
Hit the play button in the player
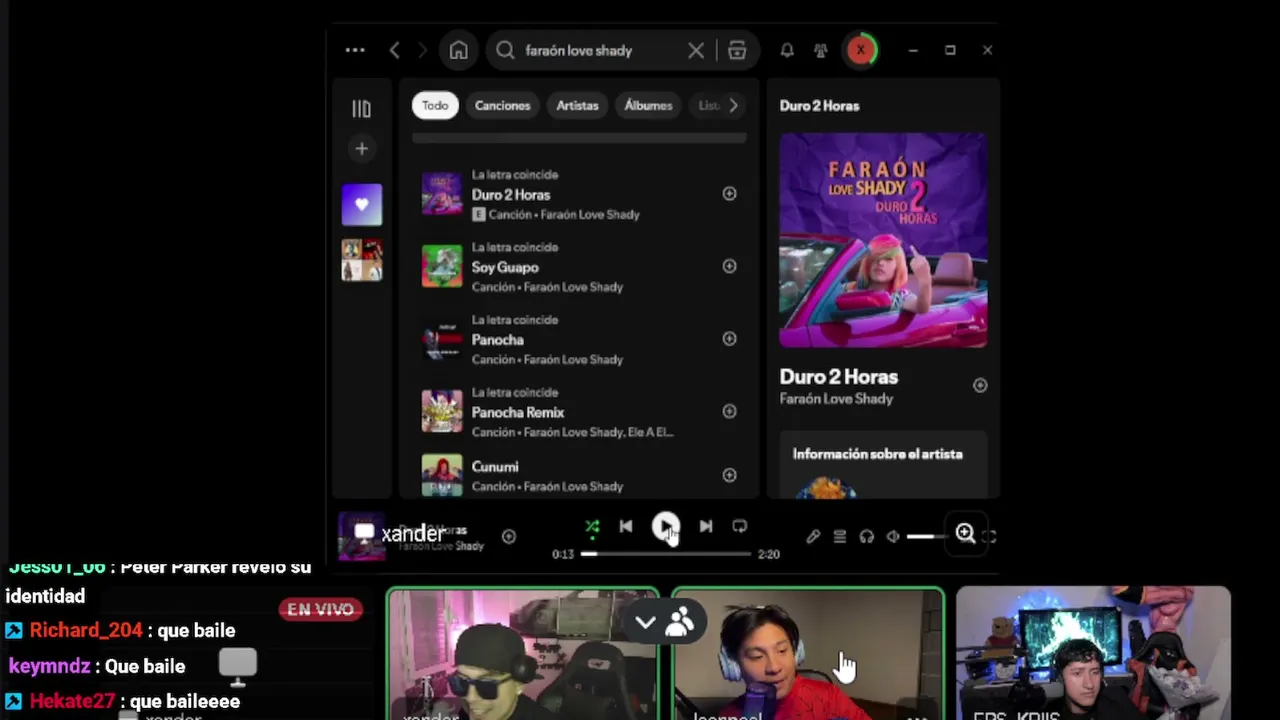click(x=665, y=526)
